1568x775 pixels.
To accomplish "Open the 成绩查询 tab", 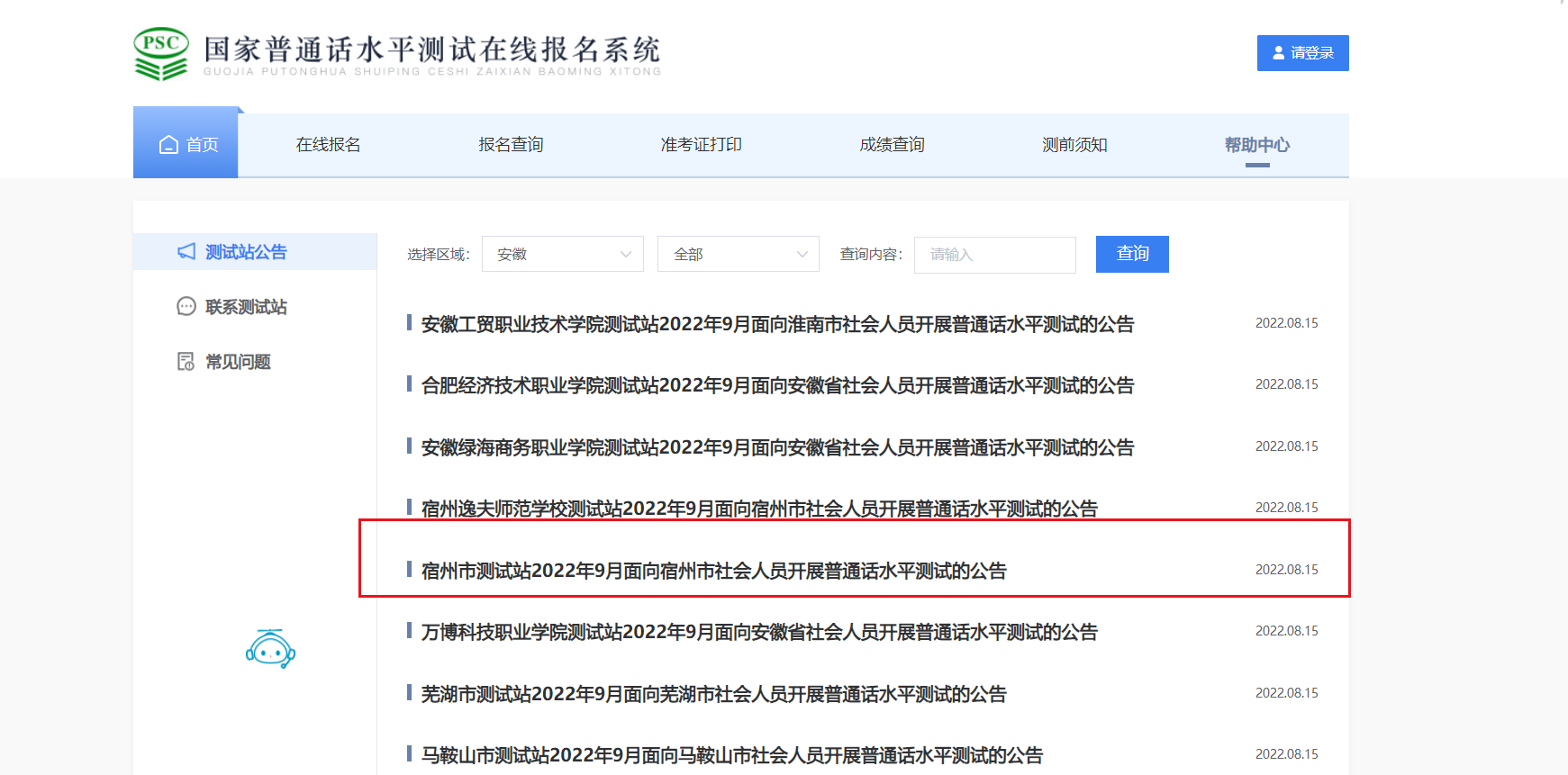I will click(x=892, y=145).
